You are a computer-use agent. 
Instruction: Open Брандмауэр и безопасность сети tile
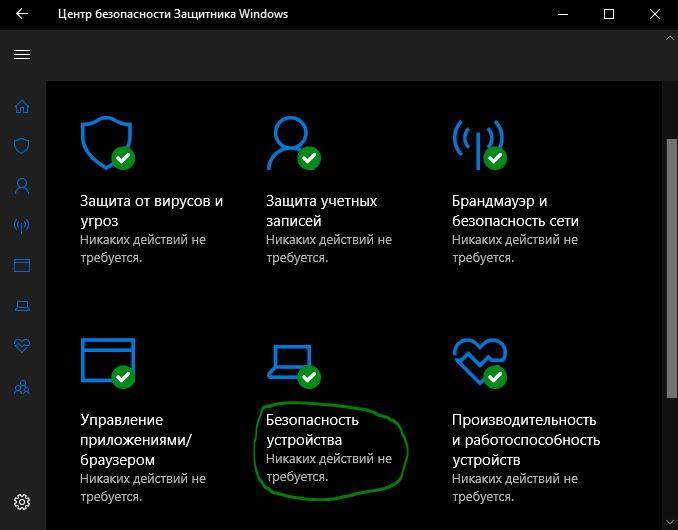(515, 190)
